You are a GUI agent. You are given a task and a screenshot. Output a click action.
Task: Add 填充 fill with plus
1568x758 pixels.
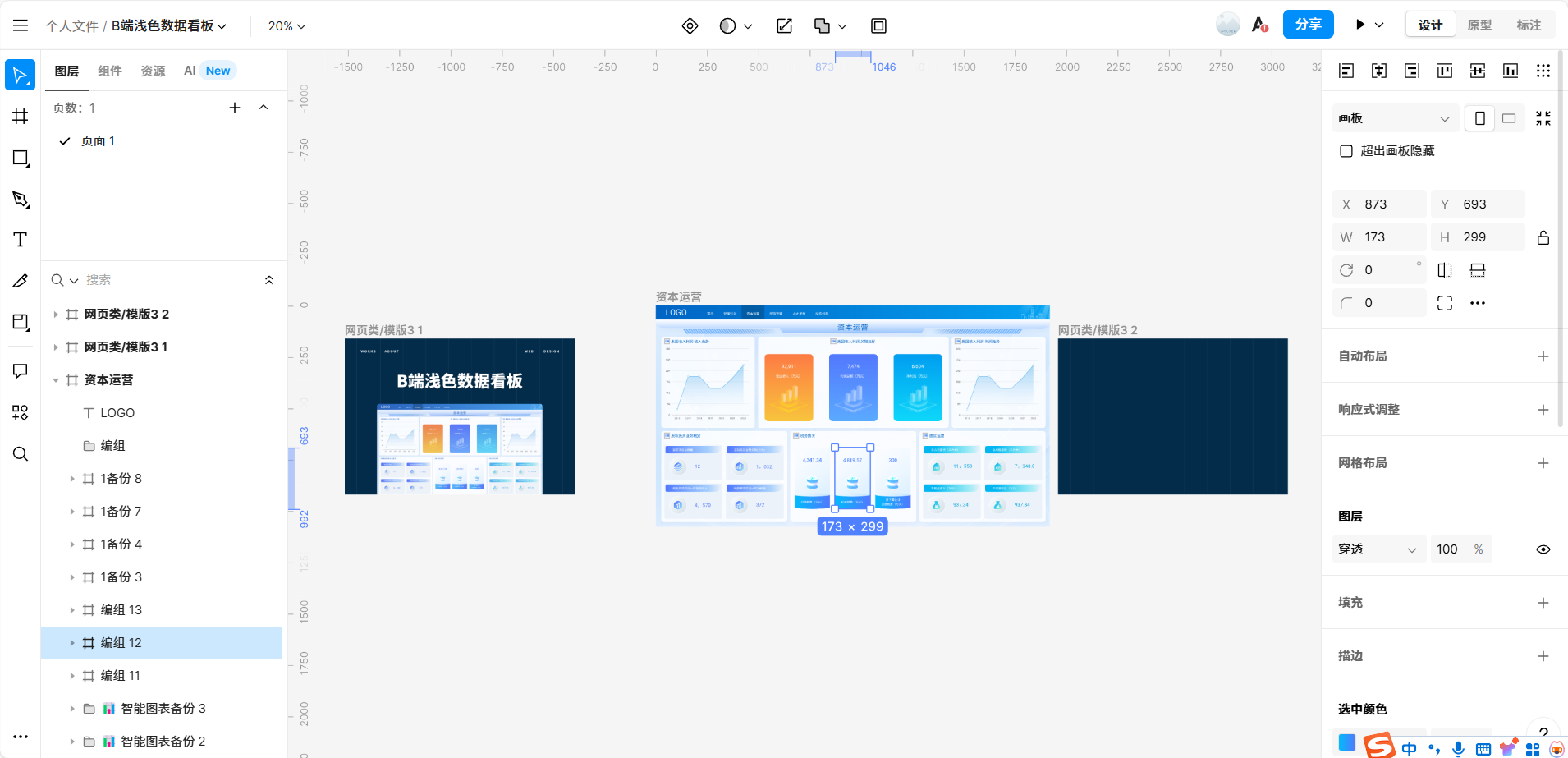[1543, 603]
